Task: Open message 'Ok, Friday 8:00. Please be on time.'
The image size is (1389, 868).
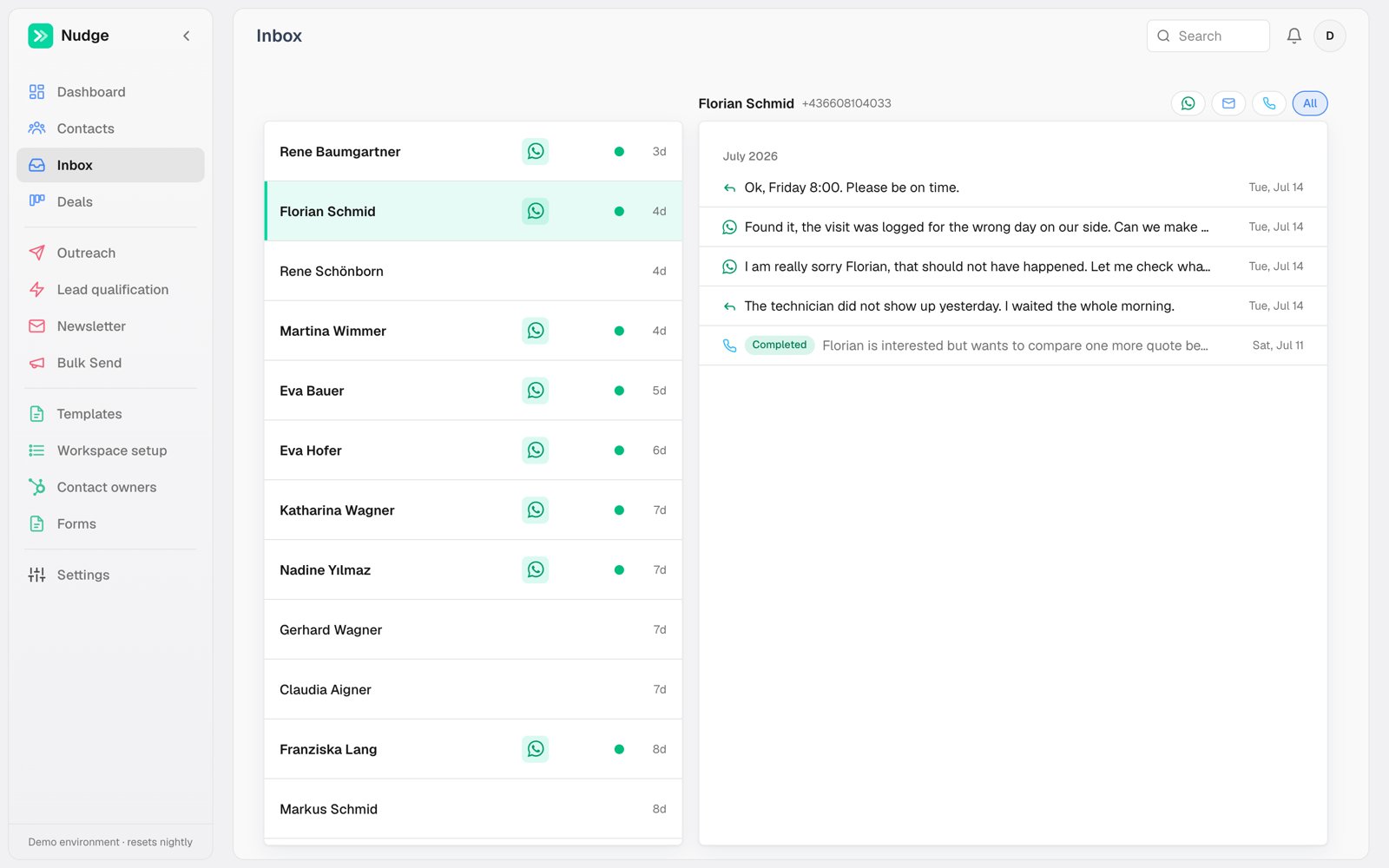Action: (x=1013, y=187)
